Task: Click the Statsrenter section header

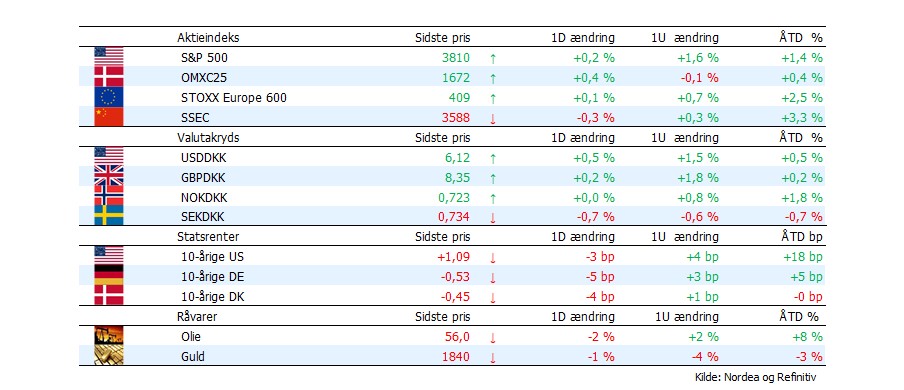Action: (208, 237)
